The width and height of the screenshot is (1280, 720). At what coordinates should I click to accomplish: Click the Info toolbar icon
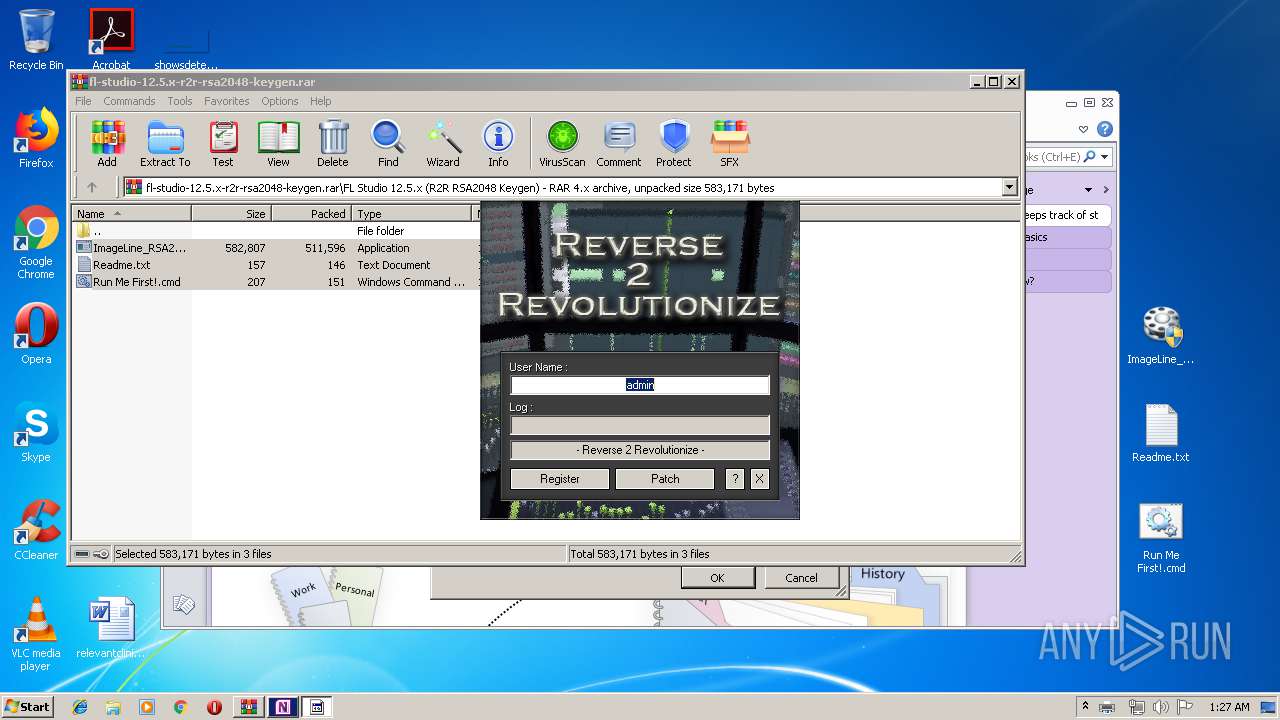498,144
